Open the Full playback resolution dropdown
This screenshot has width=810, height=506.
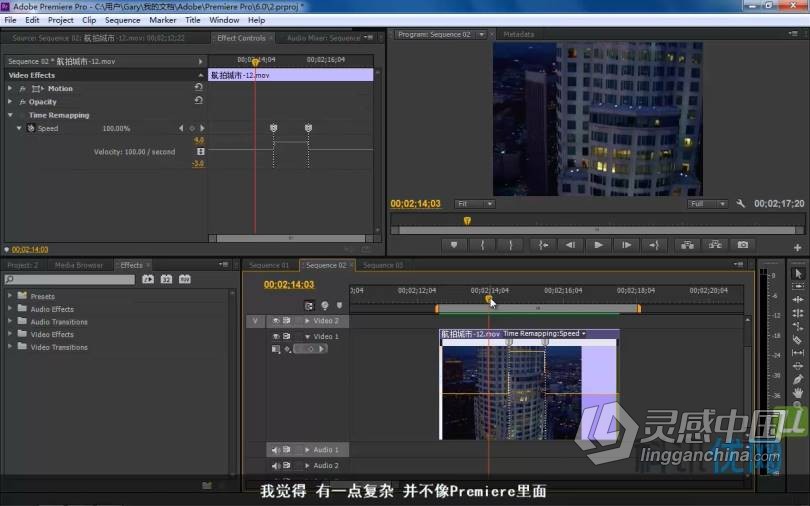[x=708, y=204]
